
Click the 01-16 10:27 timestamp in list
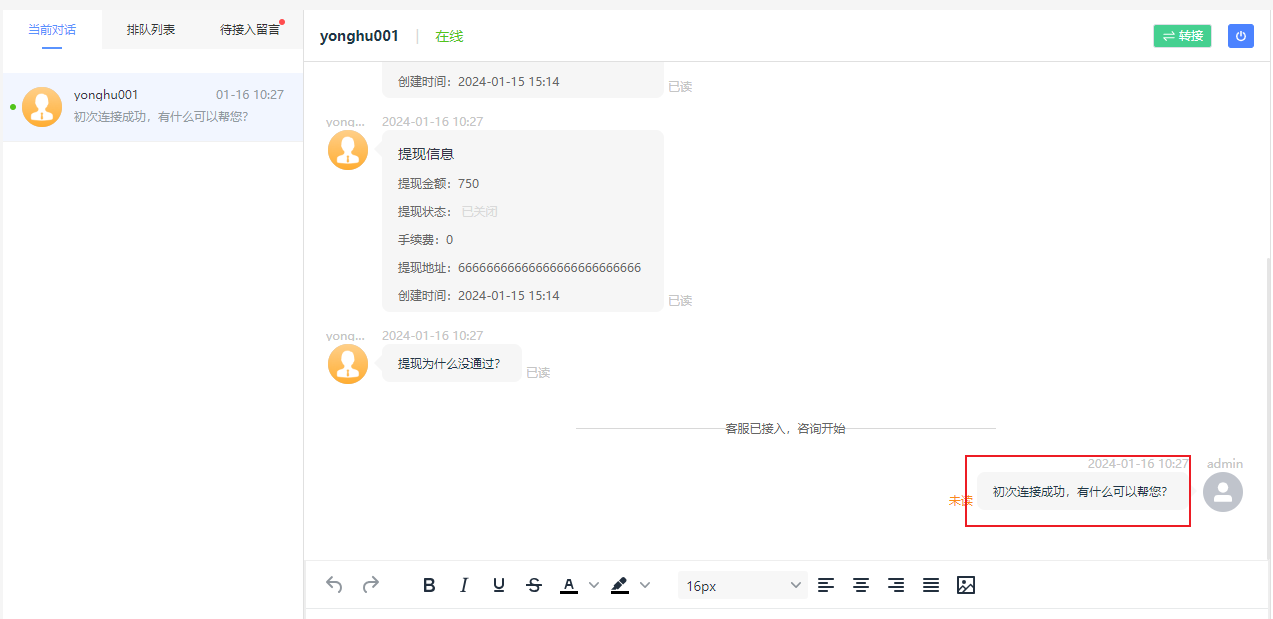250,95
